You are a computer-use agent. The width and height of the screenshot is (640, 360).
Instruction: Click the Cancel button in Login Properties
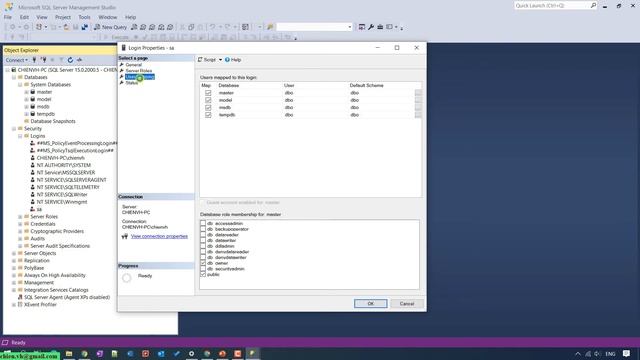point(407,304)
